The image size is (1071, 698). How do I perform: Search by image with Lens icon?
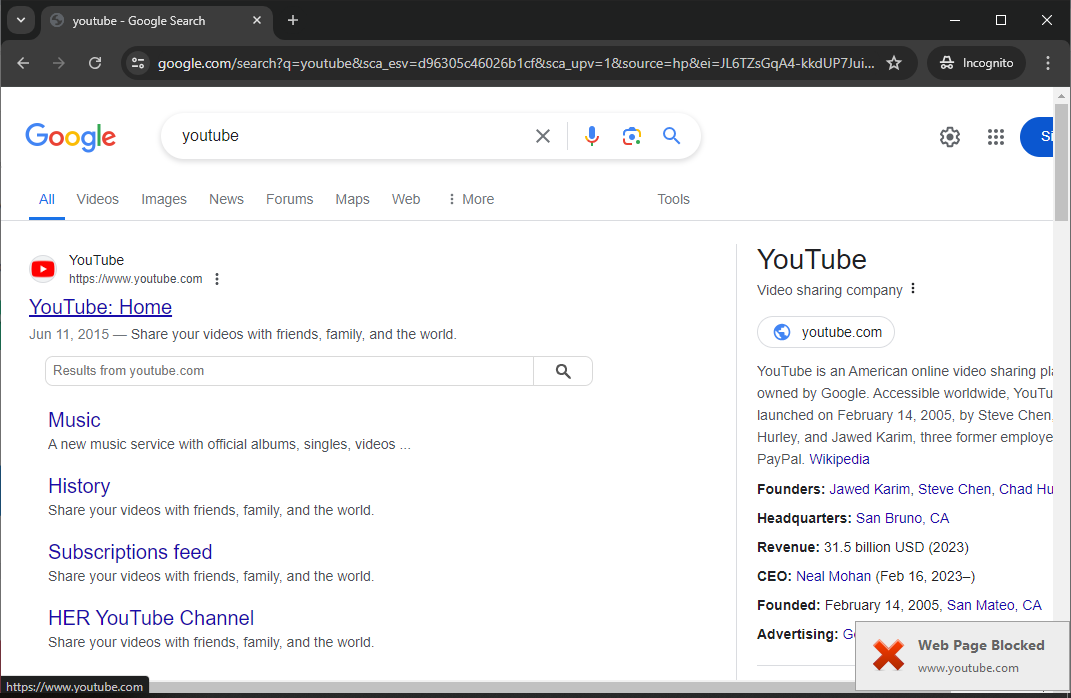[x=631, y=136]
